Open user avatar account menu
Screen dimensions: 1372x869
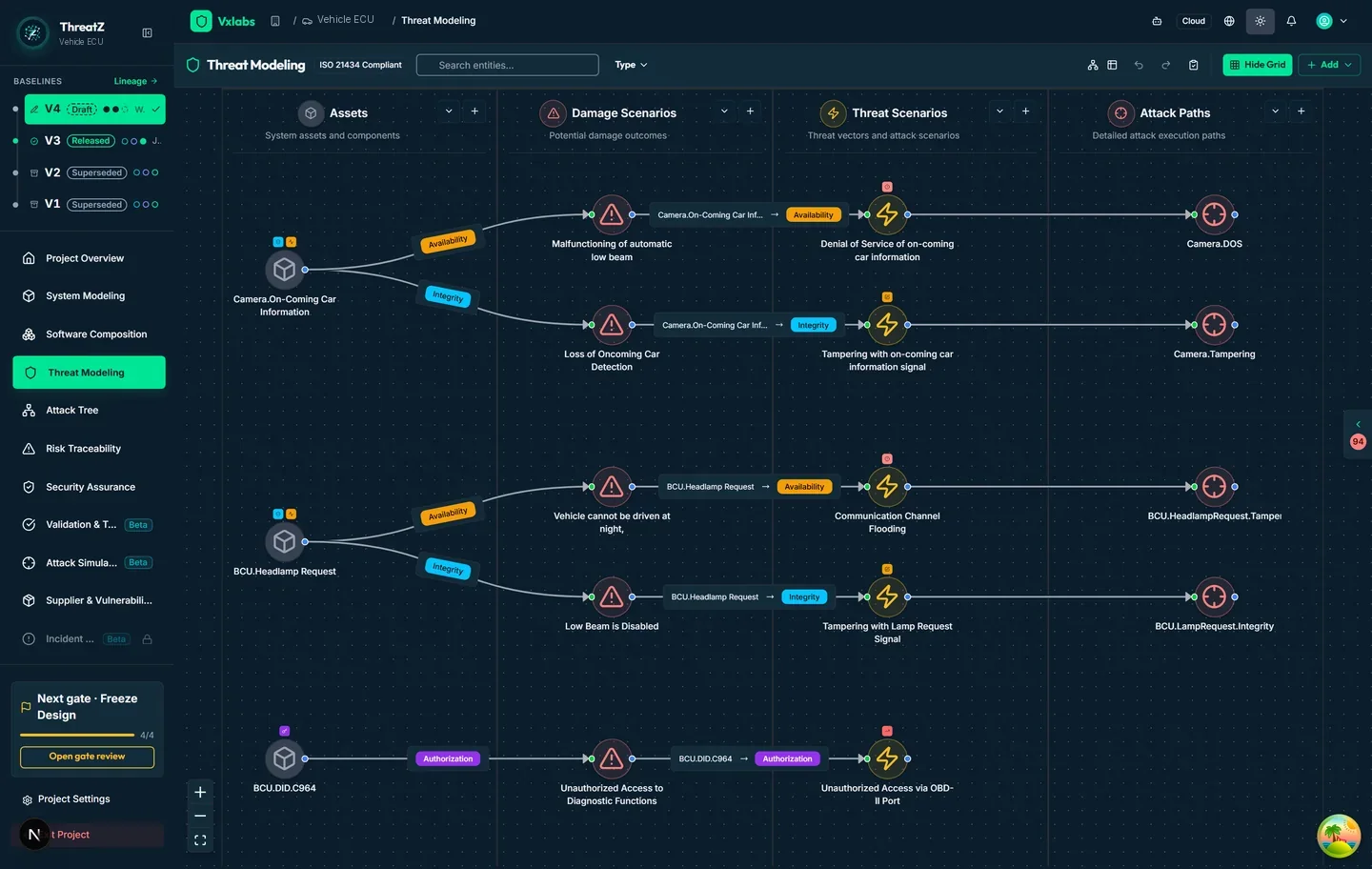(1331, 21)
